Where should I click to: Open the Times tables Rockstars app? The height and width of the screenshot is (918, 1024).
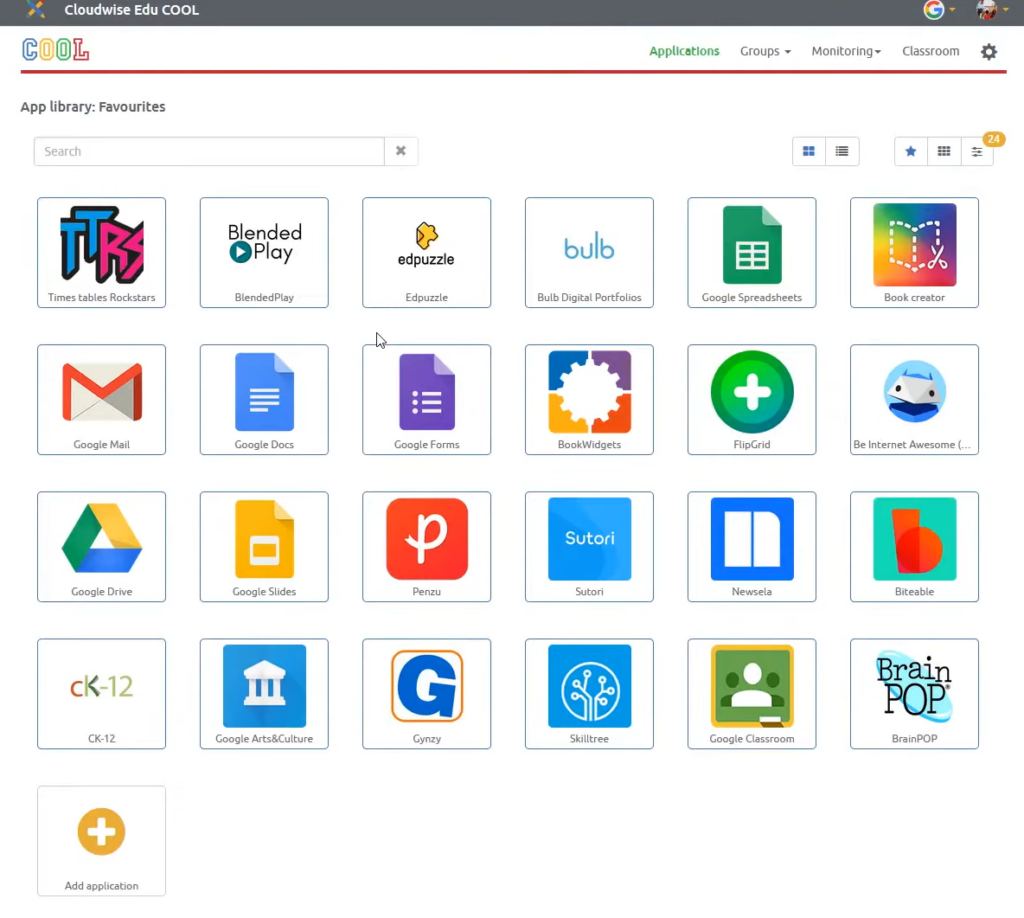pyautogui.click(x=101, y=252)
